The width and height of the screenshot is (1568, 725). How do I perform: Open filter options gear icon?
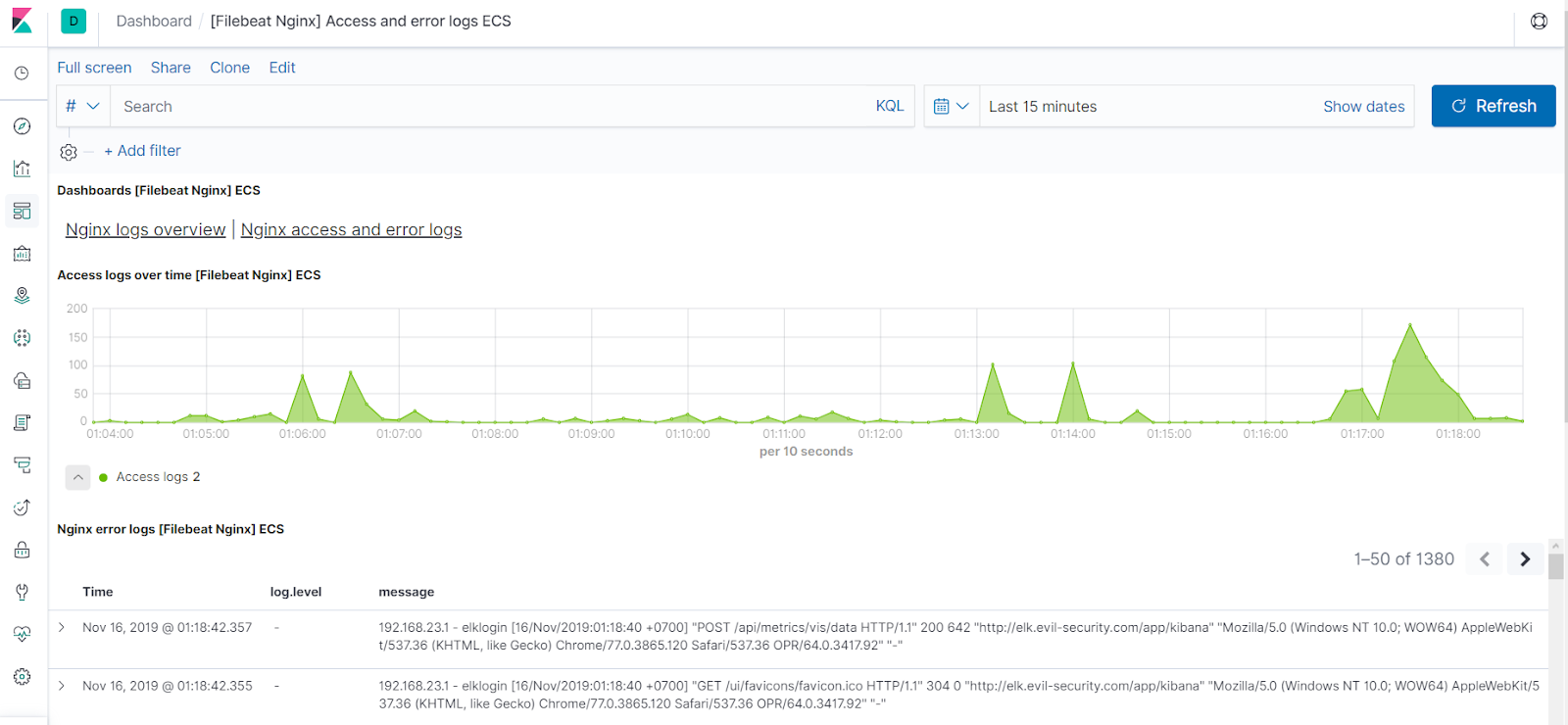[69, 152]
